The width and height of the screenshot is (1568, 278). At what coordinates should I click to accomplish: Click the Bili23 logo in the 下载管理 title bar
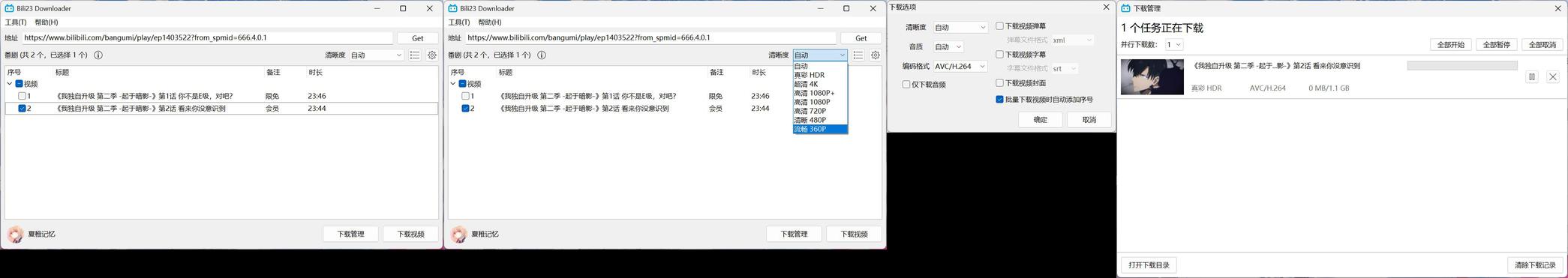pos(1125,8)
